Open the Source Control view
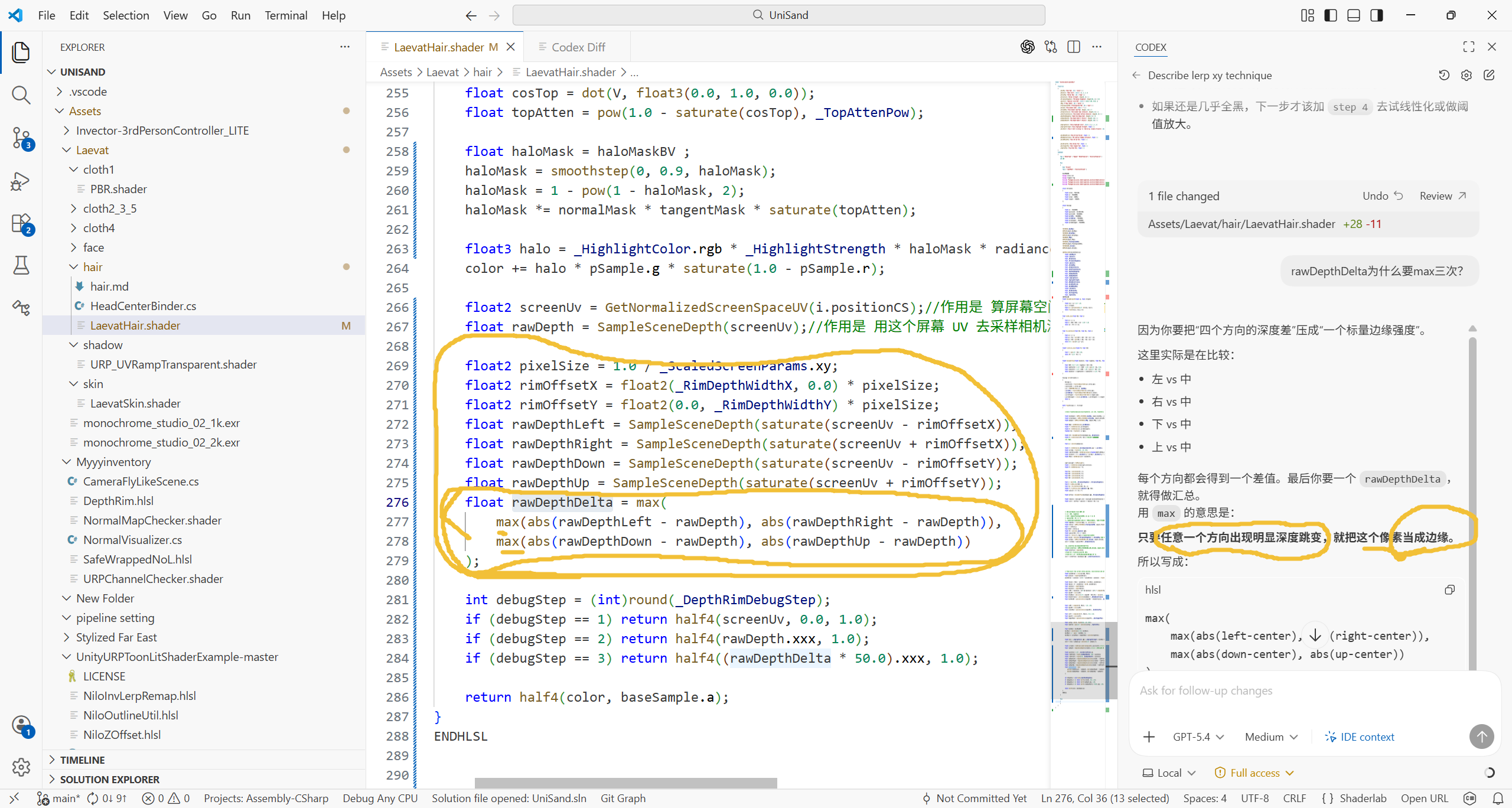Screen dimensions: 1512x808 click(21, 138)
